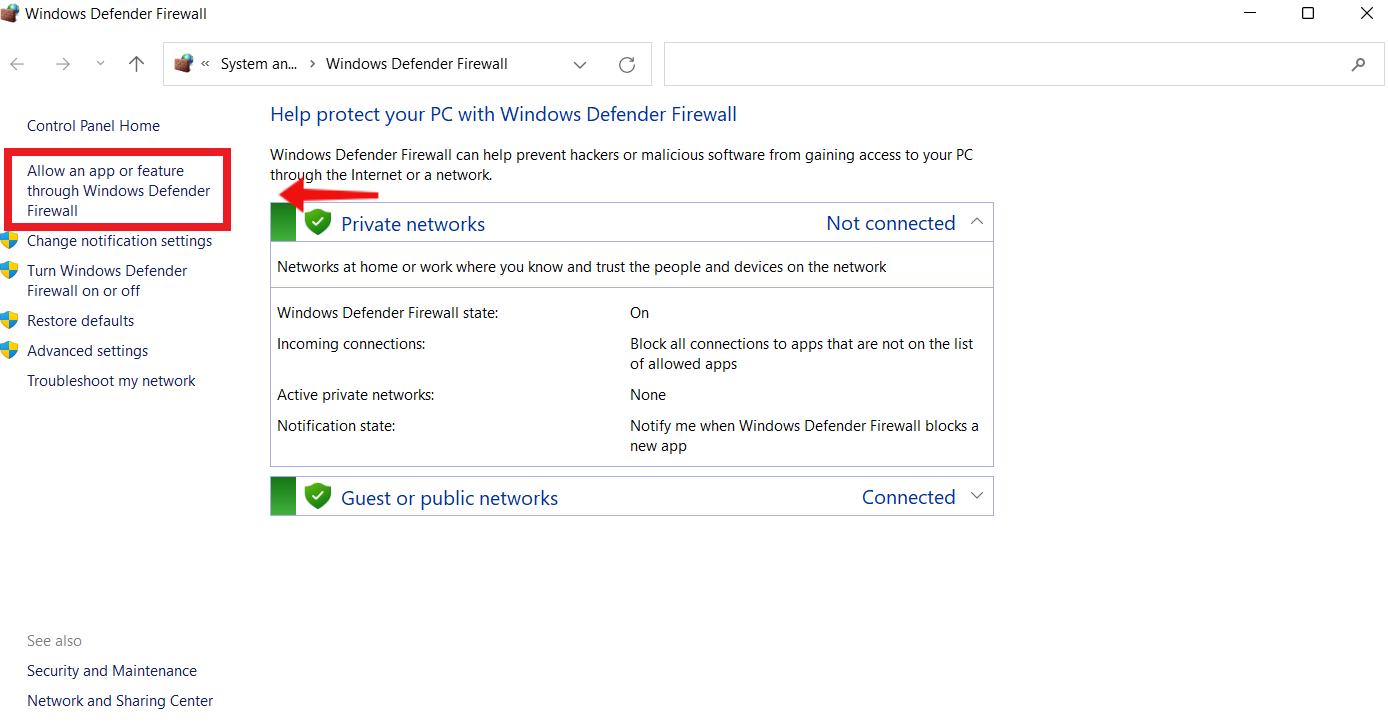
Task: Click the Windows Defender Firewall title bar icon
Action: (x=10, y=14)
